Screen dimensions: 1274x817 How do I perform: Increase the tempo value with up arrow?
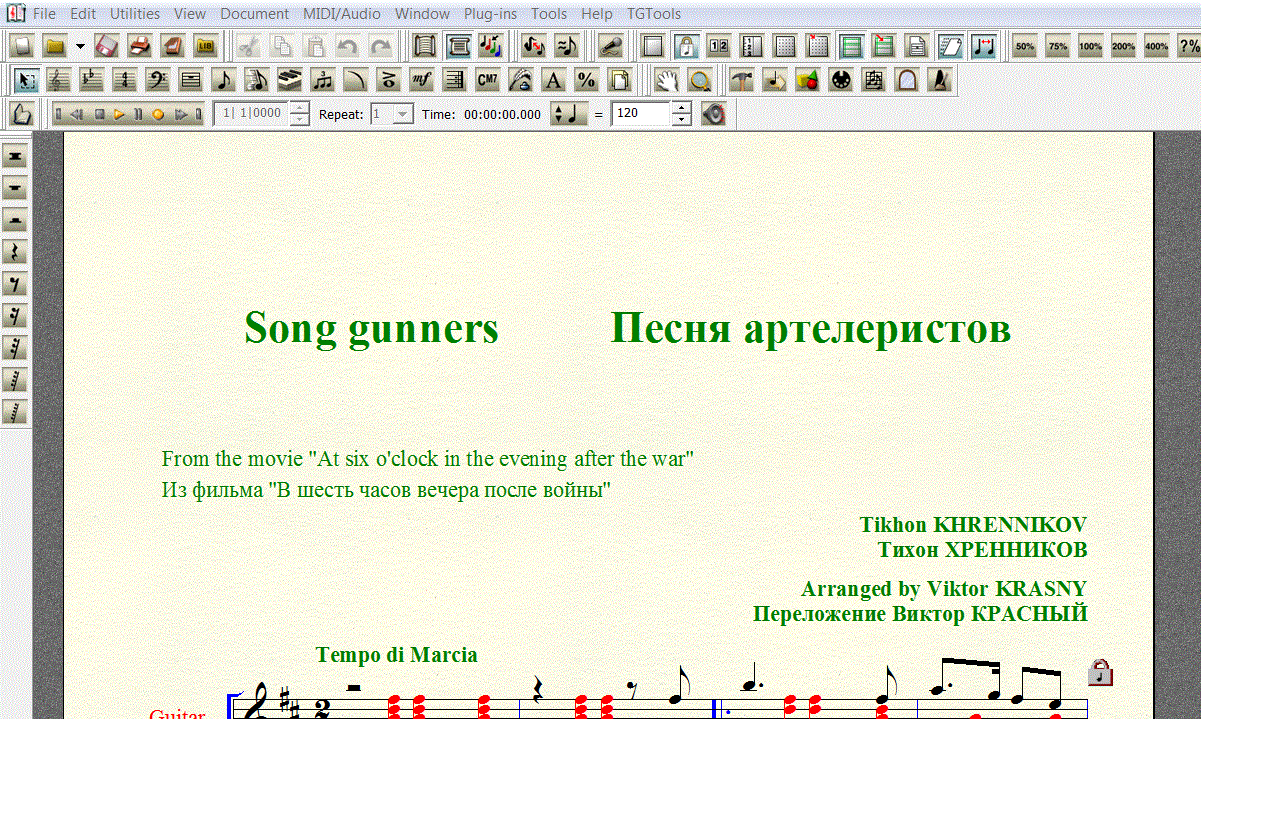click(682, 108)
